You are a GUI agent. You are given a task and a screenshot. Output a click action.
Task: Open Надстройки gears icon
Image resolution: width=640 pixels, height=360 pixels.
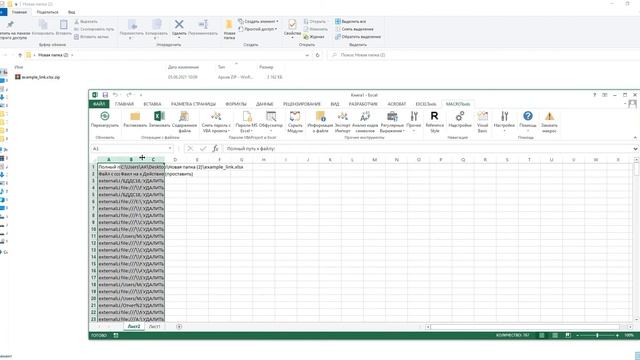coord(460,116)
